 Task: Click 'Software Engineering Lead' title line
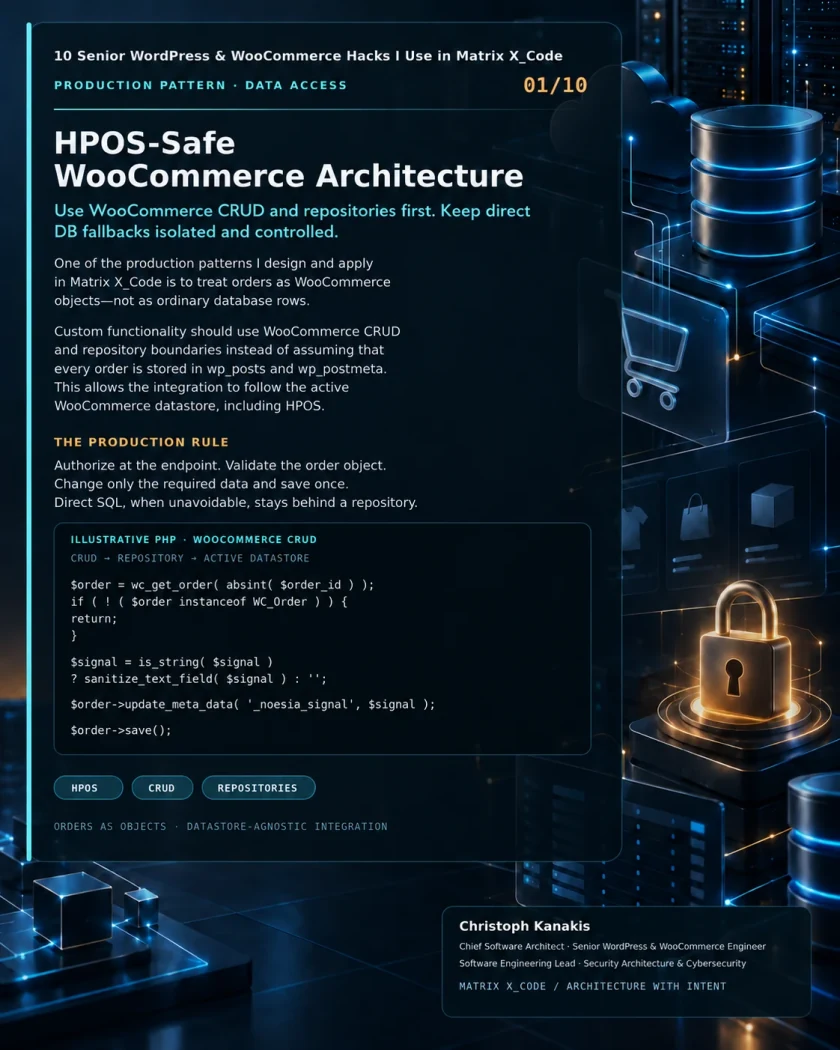(602, 963)
